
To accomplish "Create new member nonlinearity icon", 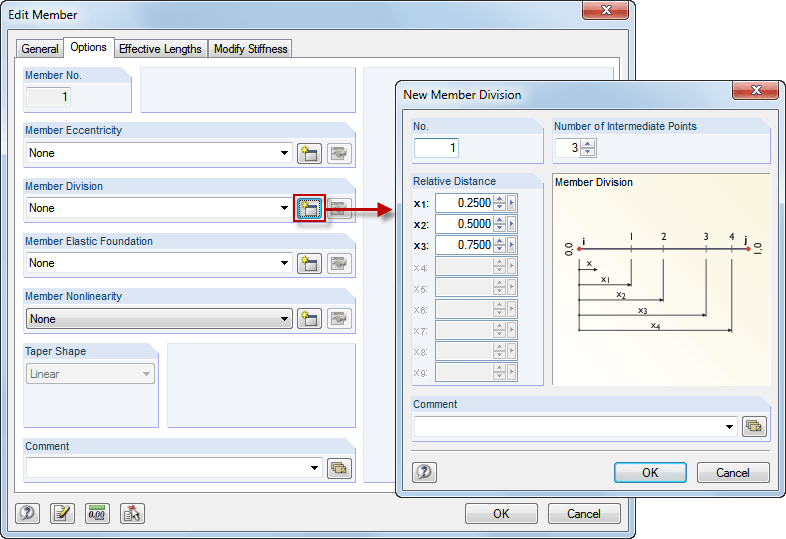I will (309, 318).
